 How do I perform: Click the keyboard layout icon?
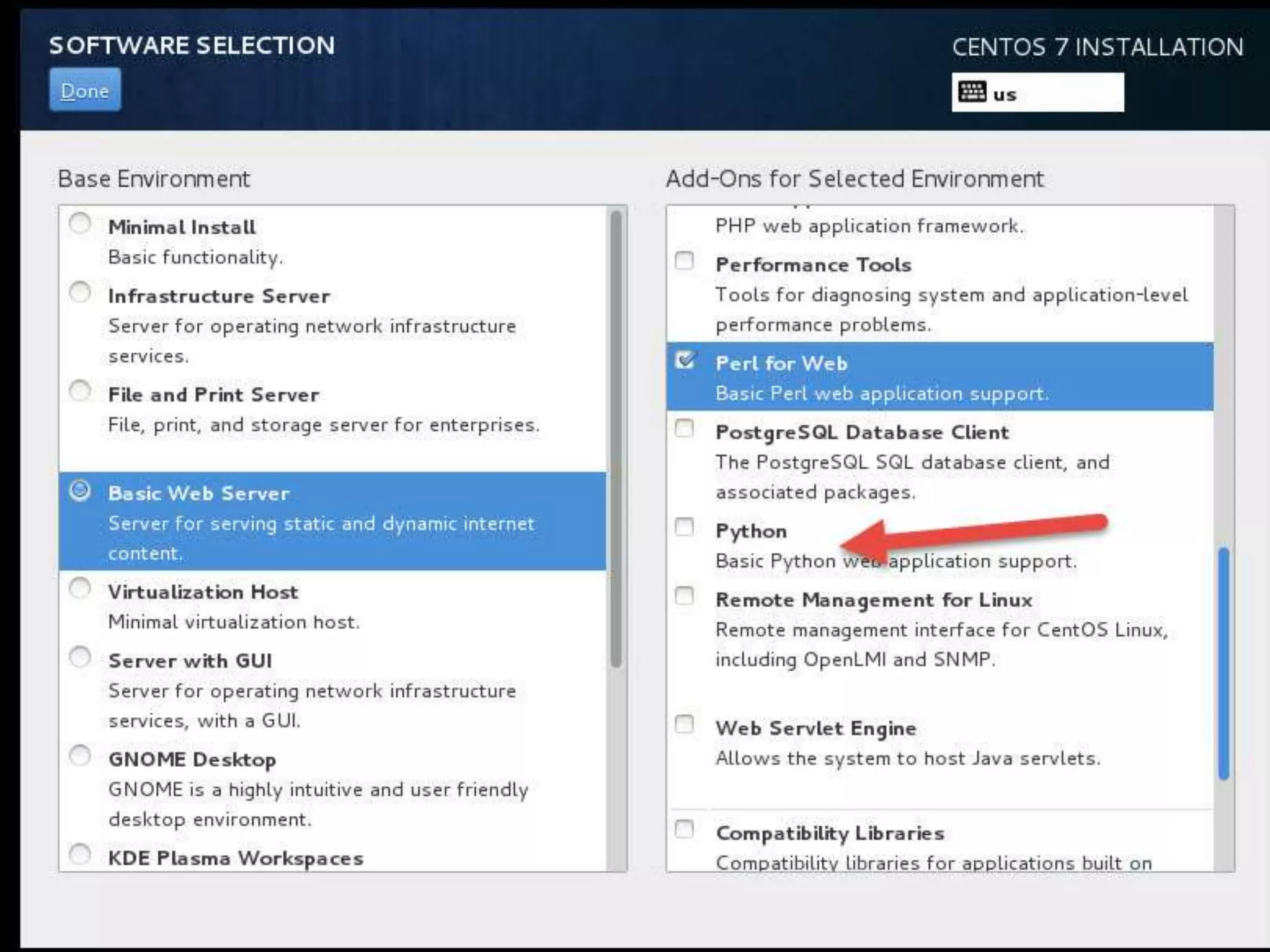971,92
